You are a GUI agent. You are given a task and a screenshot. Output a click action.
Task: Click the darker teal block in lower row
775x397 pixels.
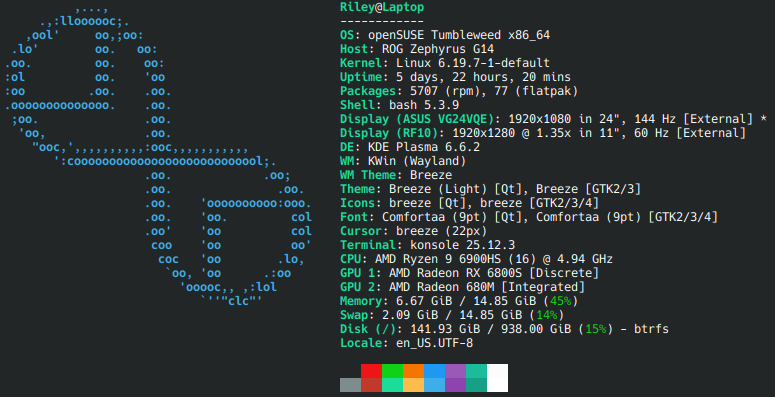point(476,385)
